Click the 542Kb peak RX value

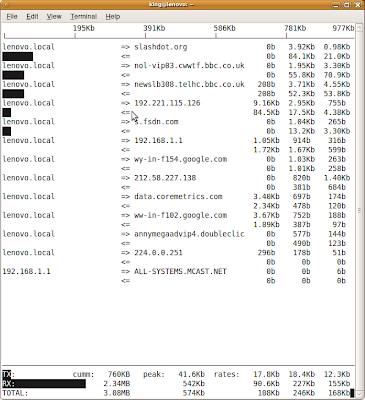tap(194, 383)
